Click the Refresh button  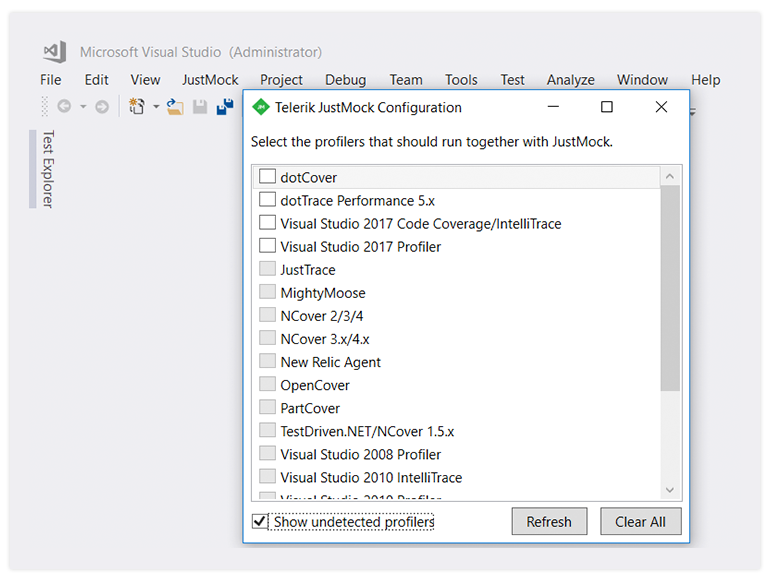pos(549,521)
